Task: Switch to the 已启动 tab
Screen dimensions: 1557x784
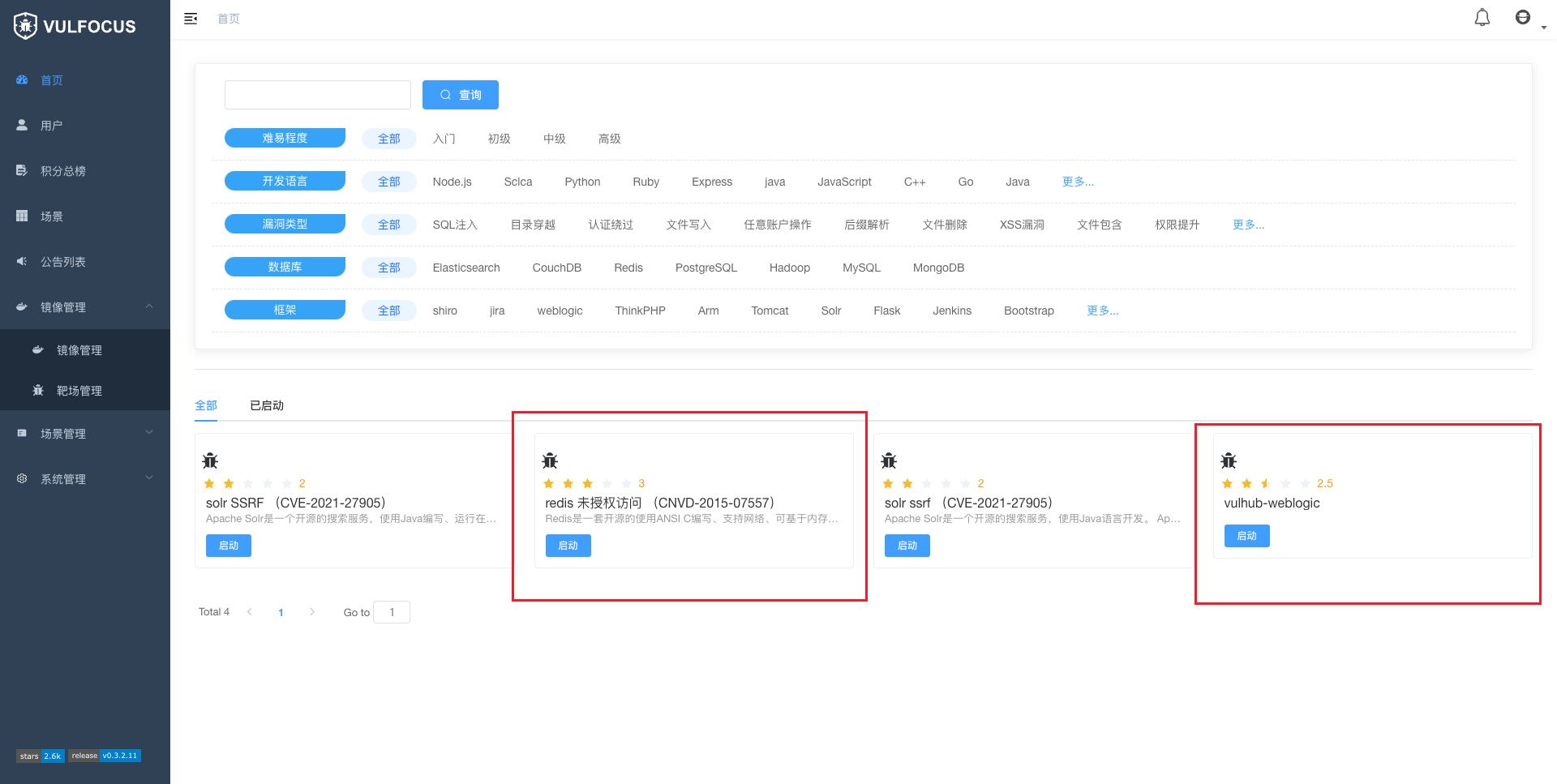Action: click(x=267, y=405)
